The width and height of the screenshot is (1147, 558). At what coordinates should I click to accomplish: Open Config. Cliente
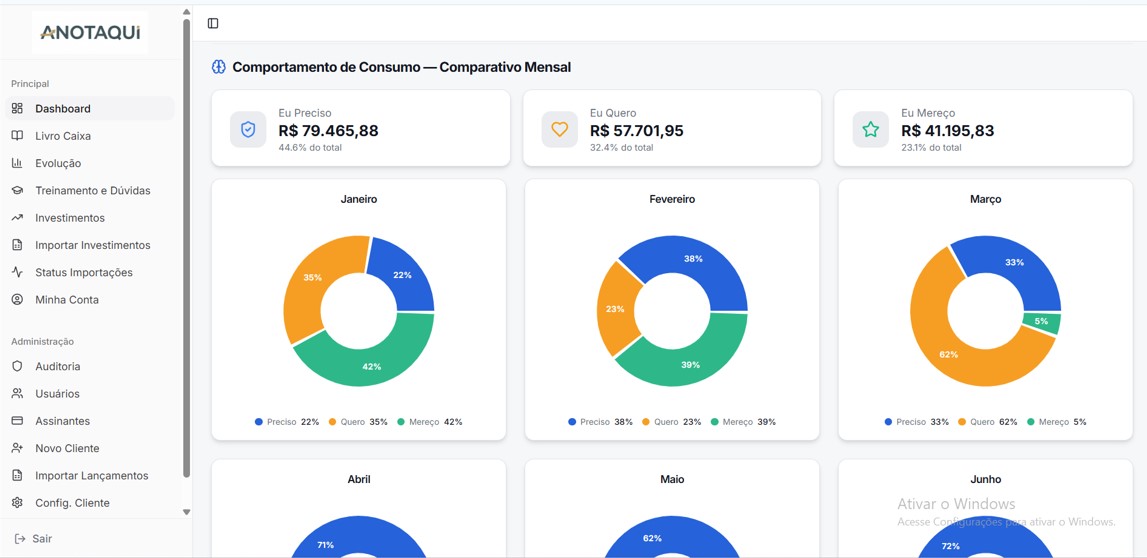tap(90, 503)
